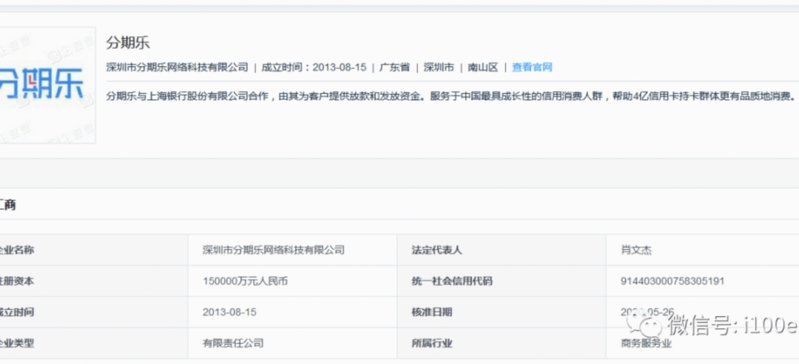This screenshot has height=364, width=799.
Task: Click the credit code 914403000758305191
Action: point(672,281)
